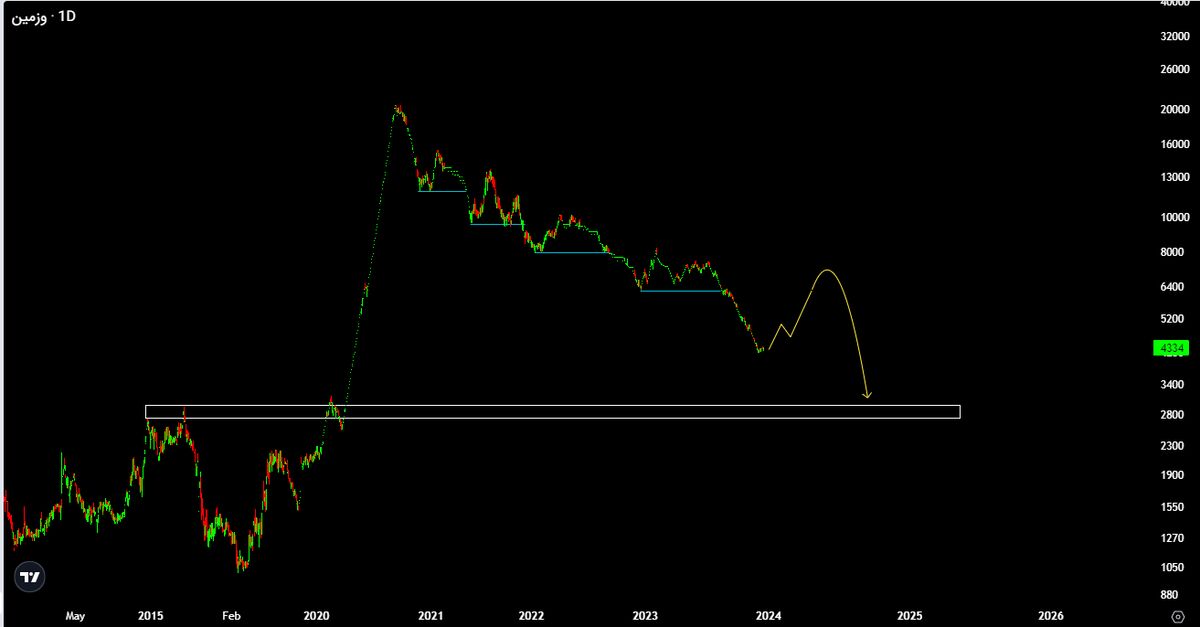
Task: Click the 20000 level on price scale
Action: [1171, 109]
